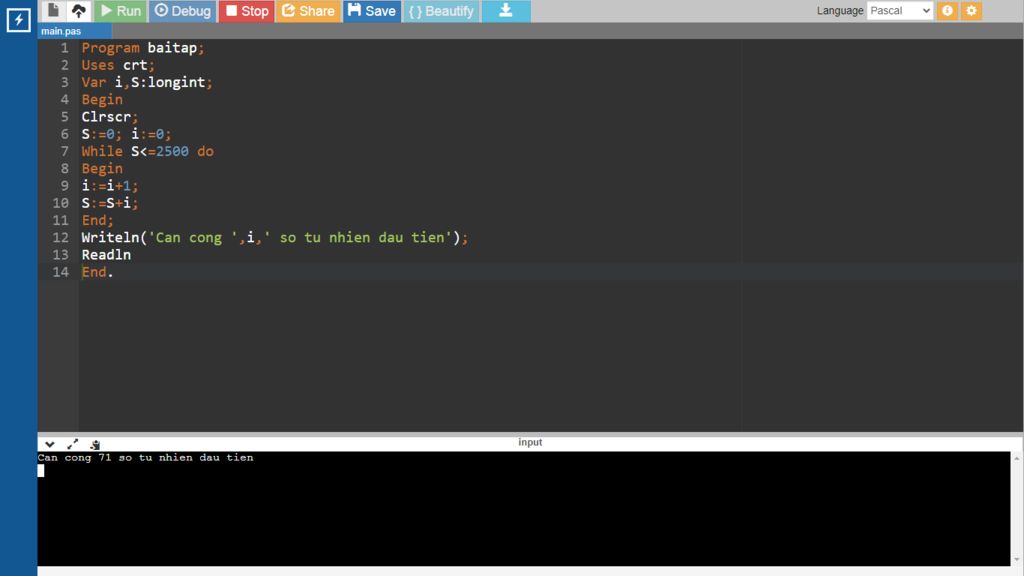Click the 'End;' statement on line 11
The height and width of the screenshot is (576, 1024).
click(97, 221)
